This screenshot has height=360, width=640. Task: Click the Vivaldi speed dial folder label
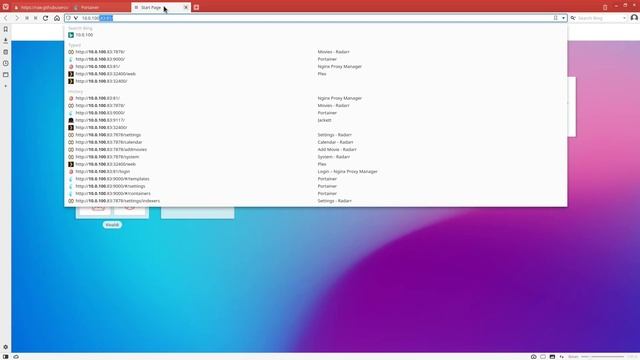pyautogui.click(x=112, y=225)
